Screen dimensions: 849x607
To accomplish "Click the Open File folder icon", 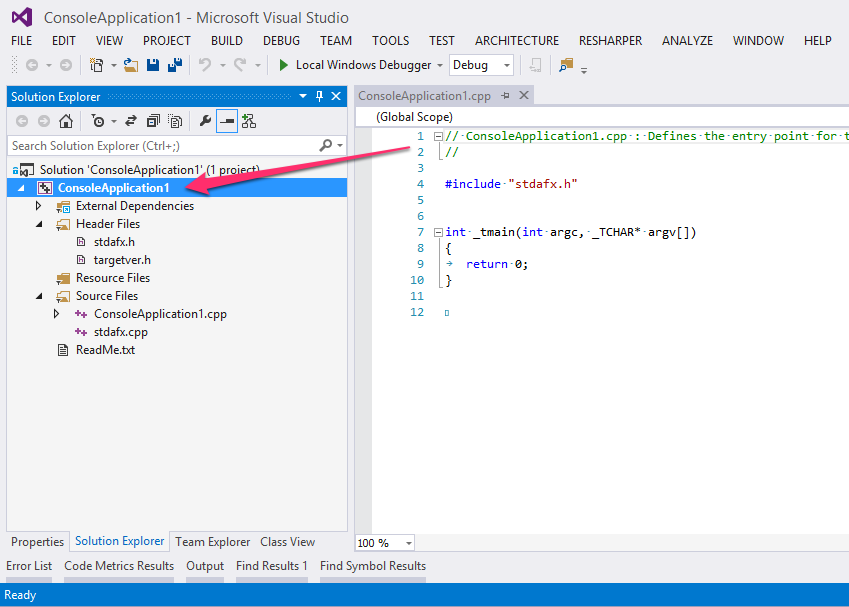I will click(x=131, y=65).
